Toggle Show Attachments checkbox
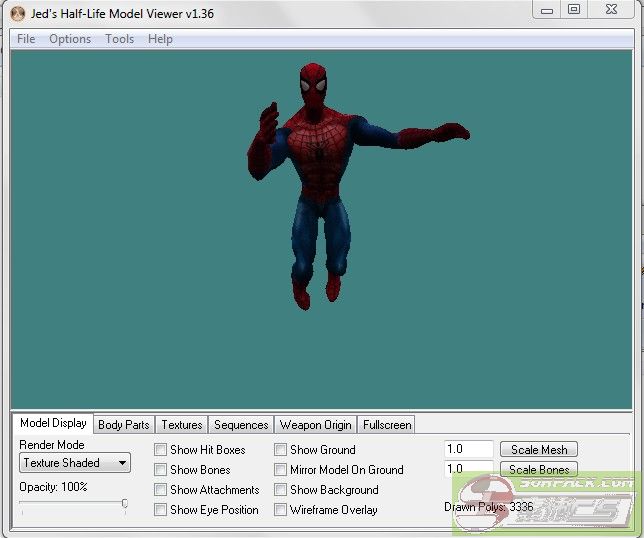Viewport: 644px width, 538px height. click(x=160, y=490)
